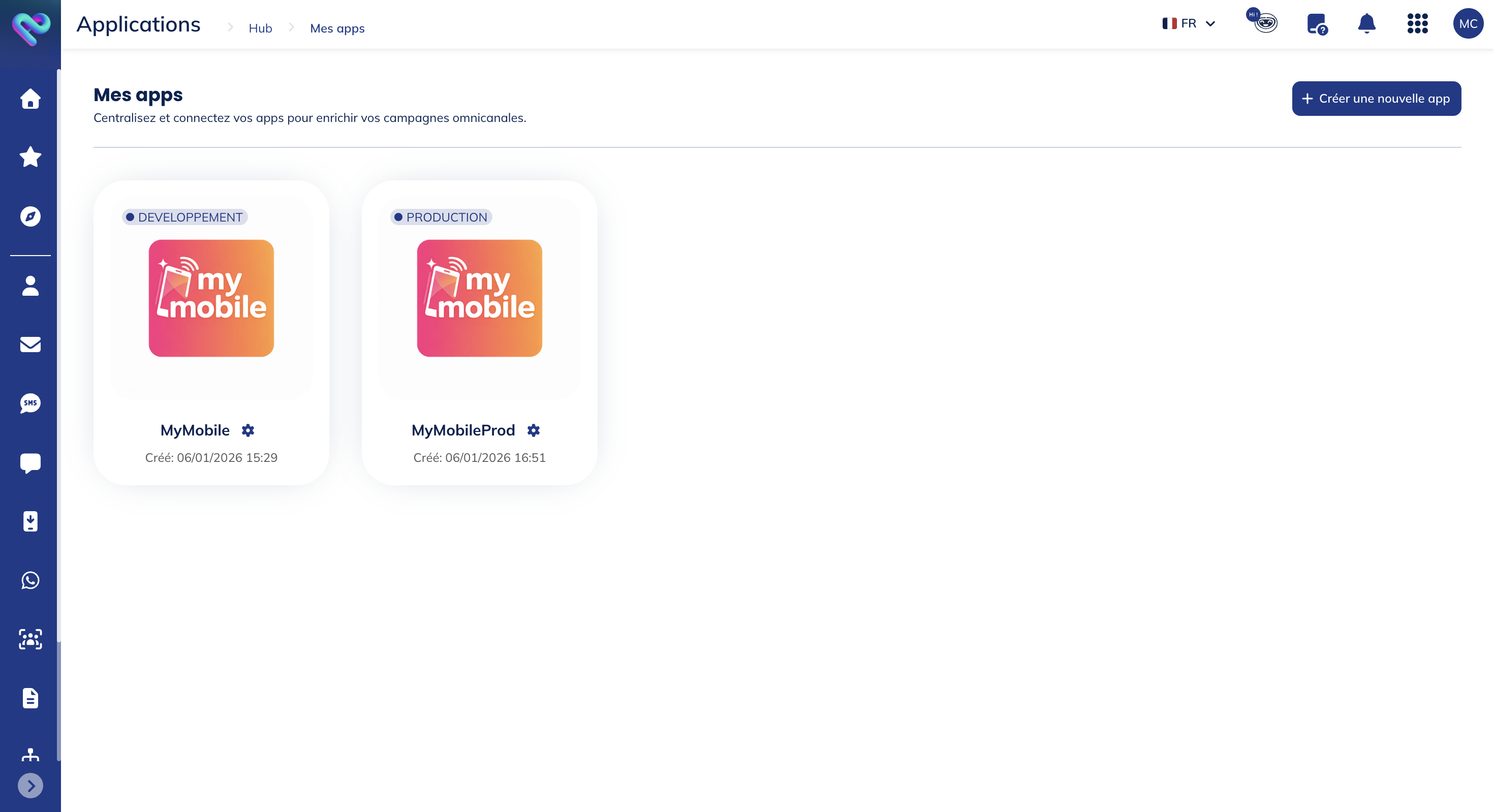1494x812 pixels.
Task: Open the mobile push notifications icon
Action: click(29, 521)
